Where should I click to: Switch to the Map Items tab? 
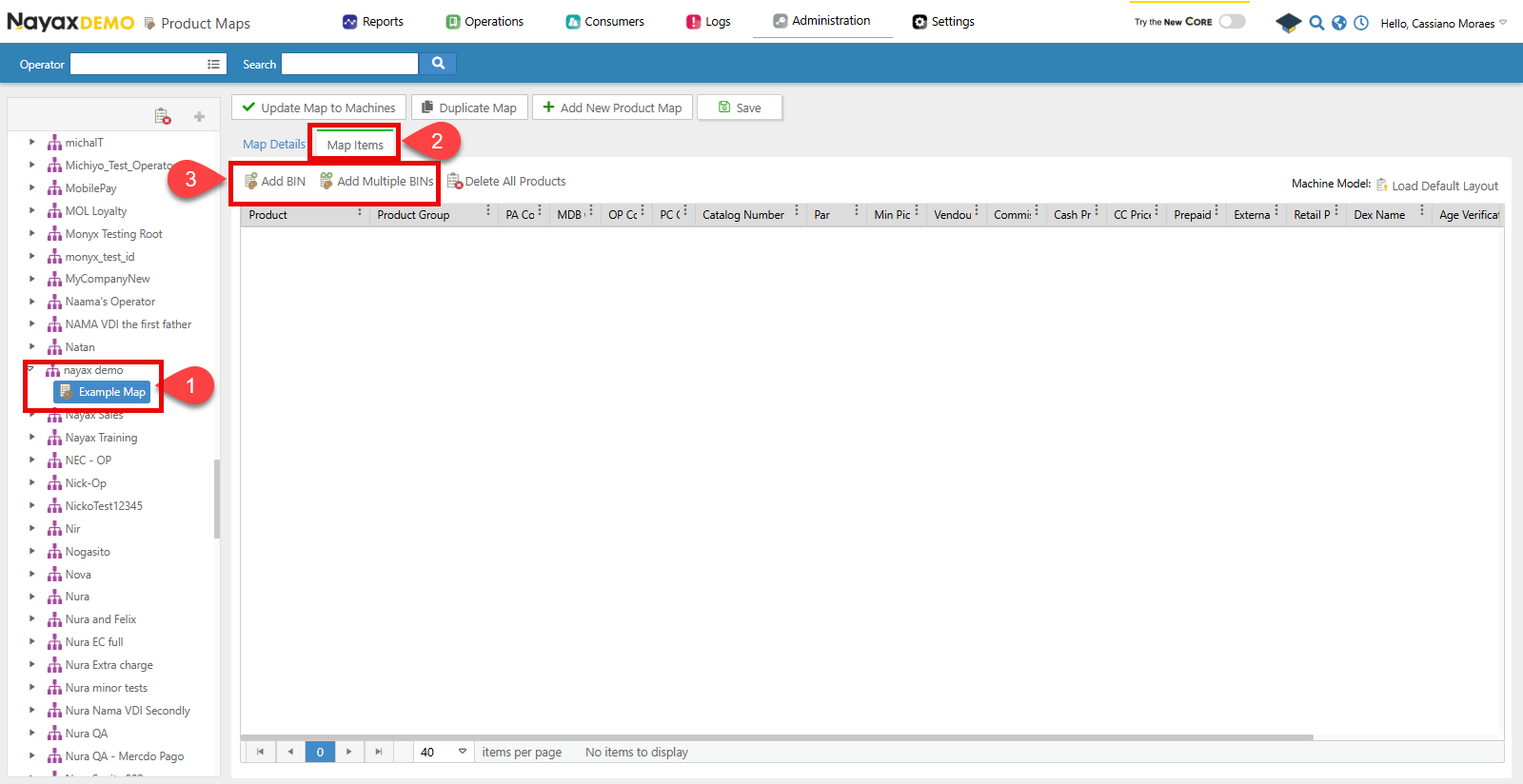(x=355, y=145)
